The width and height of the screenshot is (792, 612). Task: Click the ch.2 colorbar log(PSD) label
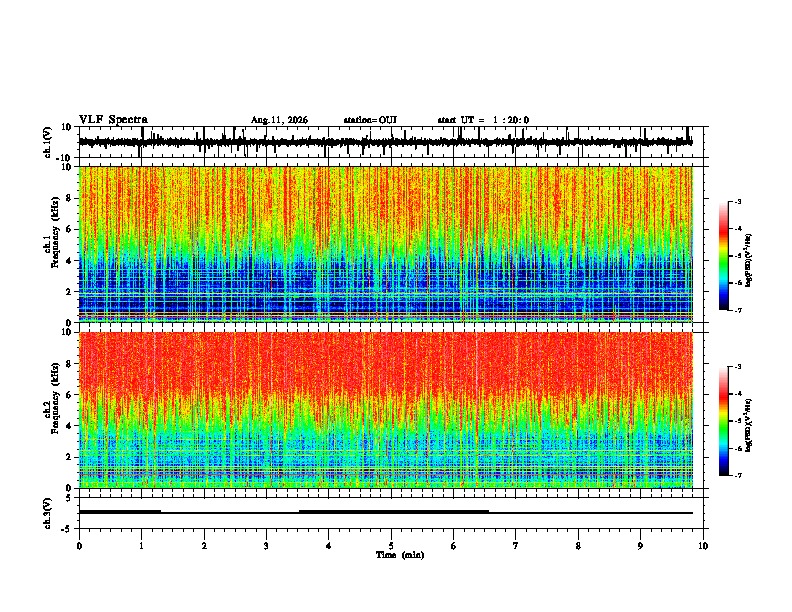click(x=749, y=425)
